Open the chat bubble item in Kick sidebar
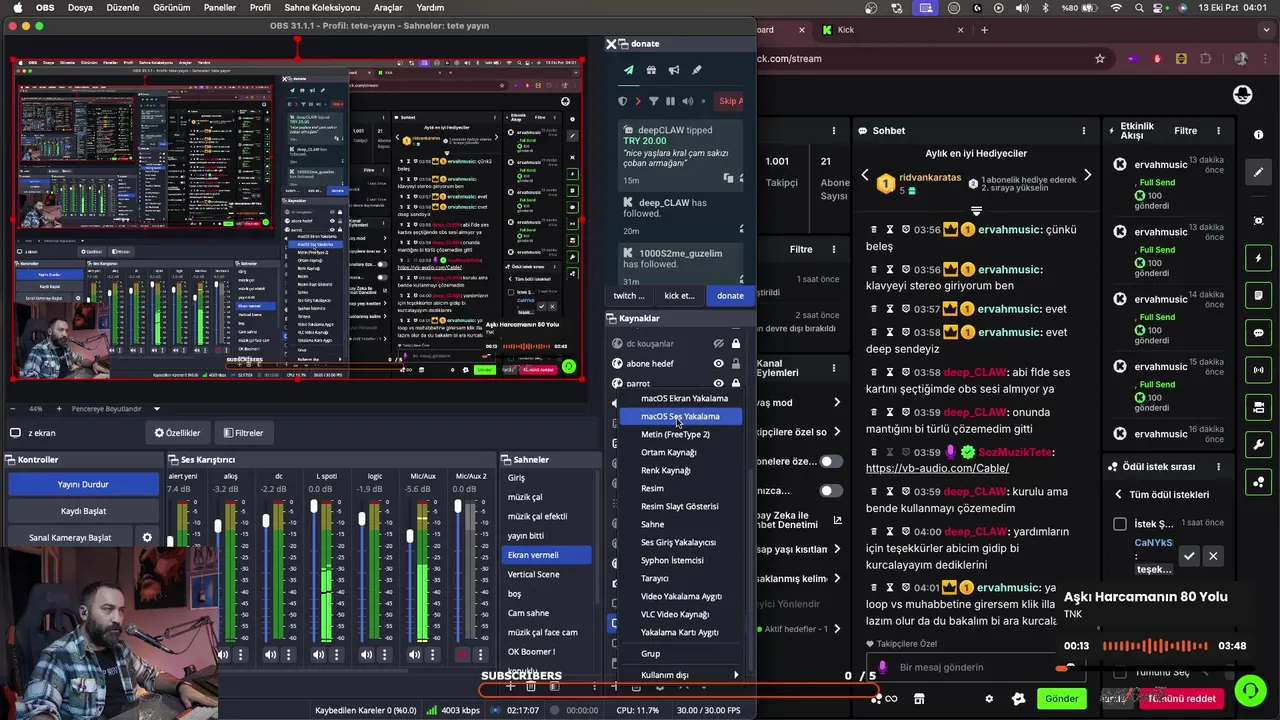1280x720 pixels. tap(1258, 333)
